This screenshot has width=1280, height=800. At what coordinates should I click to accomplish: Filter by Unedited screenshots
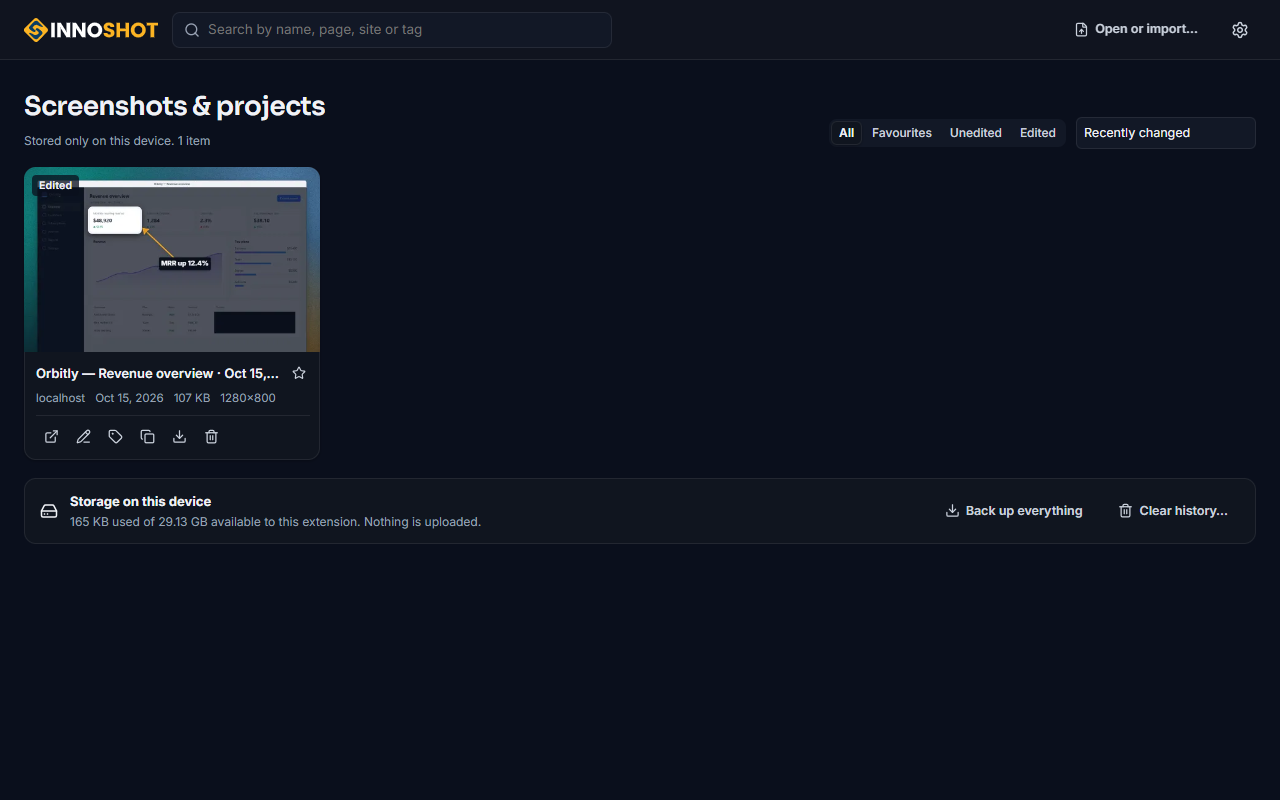pyautogui.click(x=976, y=133)
